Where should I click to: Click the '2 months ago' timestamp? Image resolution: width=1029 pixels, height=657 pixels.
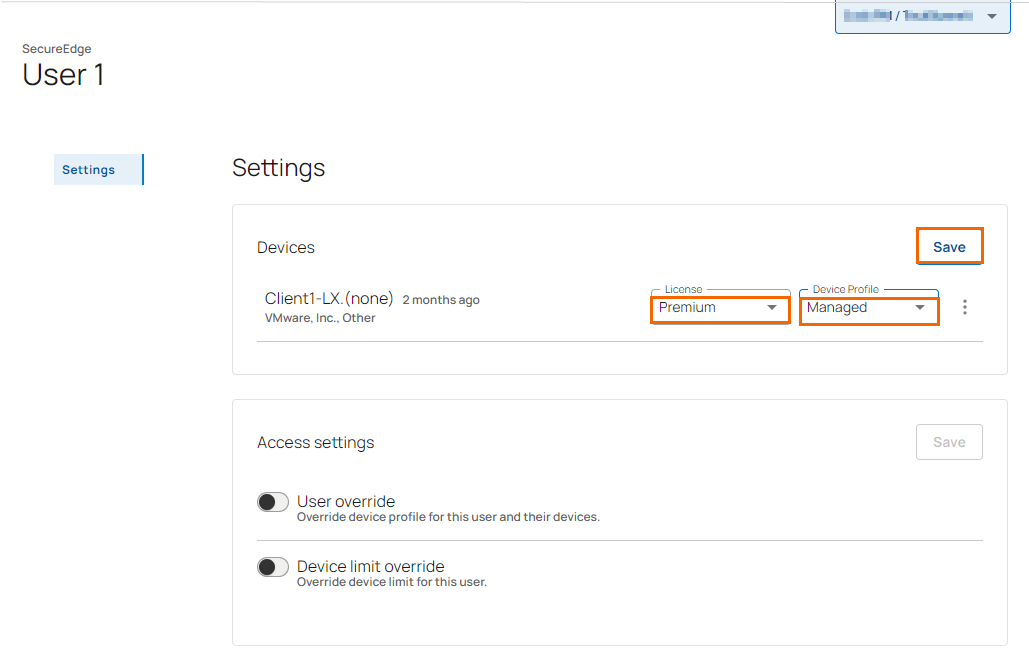point(441,300)
